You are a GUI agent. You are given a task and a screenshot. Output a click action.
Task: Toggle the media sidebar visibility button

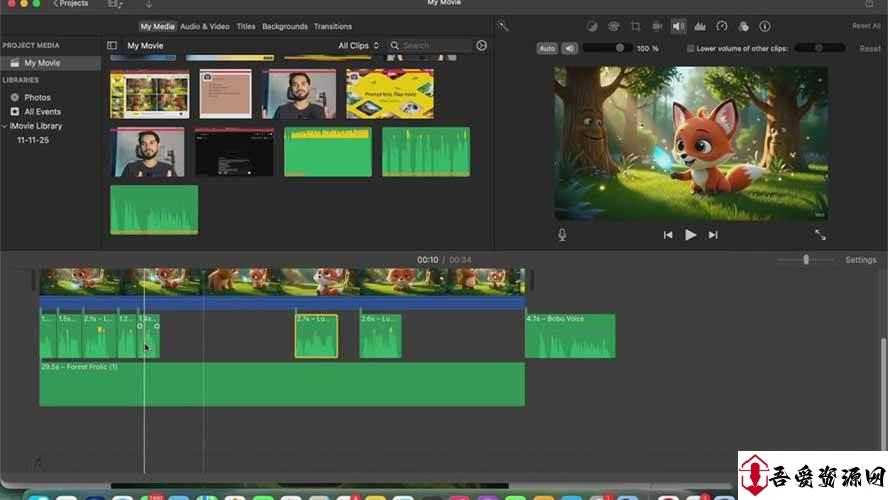point(112,46)
